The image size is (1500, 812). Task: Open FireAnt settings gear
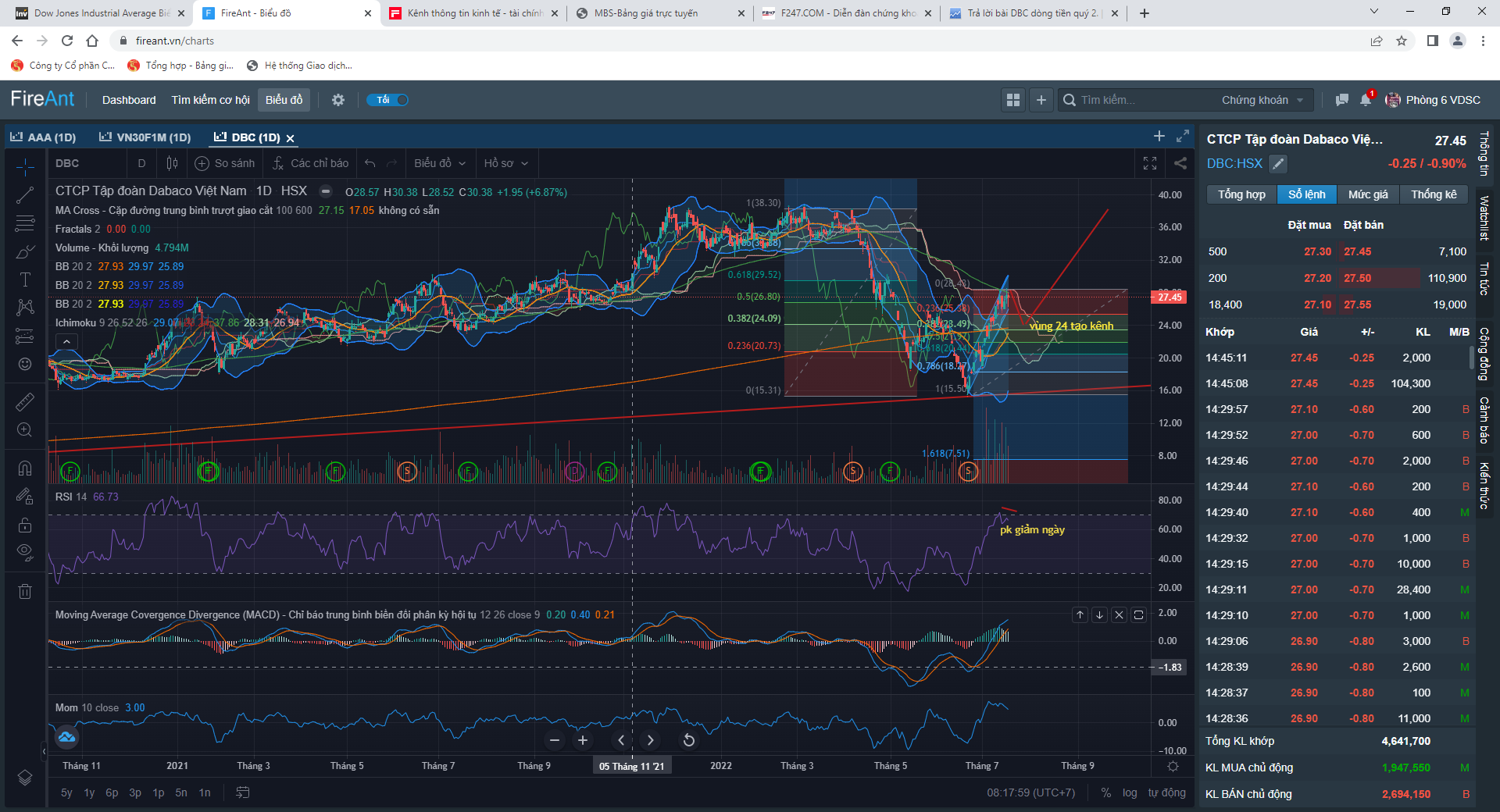pyautogui.click(x=338, y=100)
